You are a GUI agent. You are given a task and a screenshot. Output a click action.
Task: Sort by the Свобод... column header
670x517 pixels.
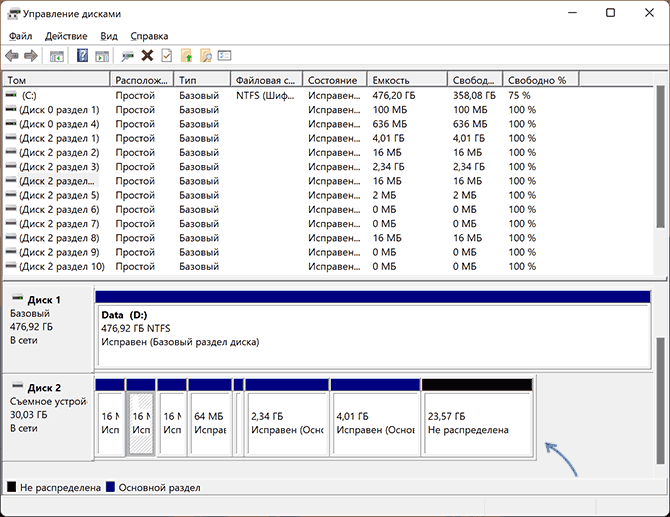[475, 80]
